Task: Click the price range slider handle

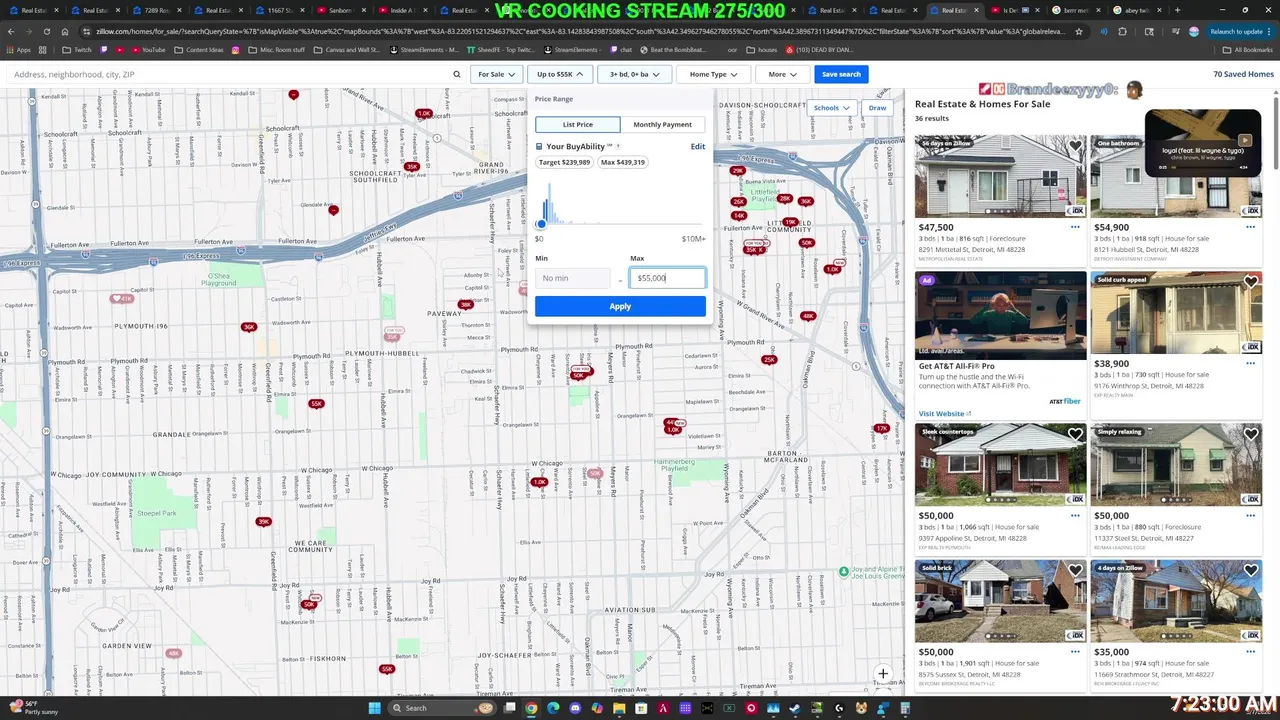Action: [541, 224]
